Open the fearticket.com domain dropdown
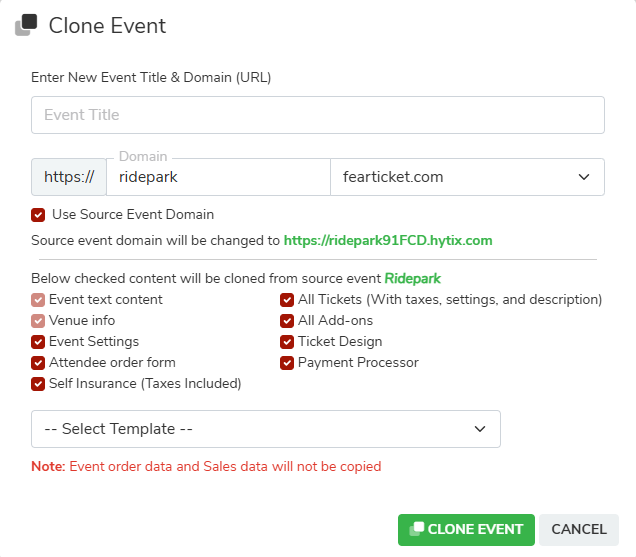Screen dimensions: 636x557 click(467, 177)
